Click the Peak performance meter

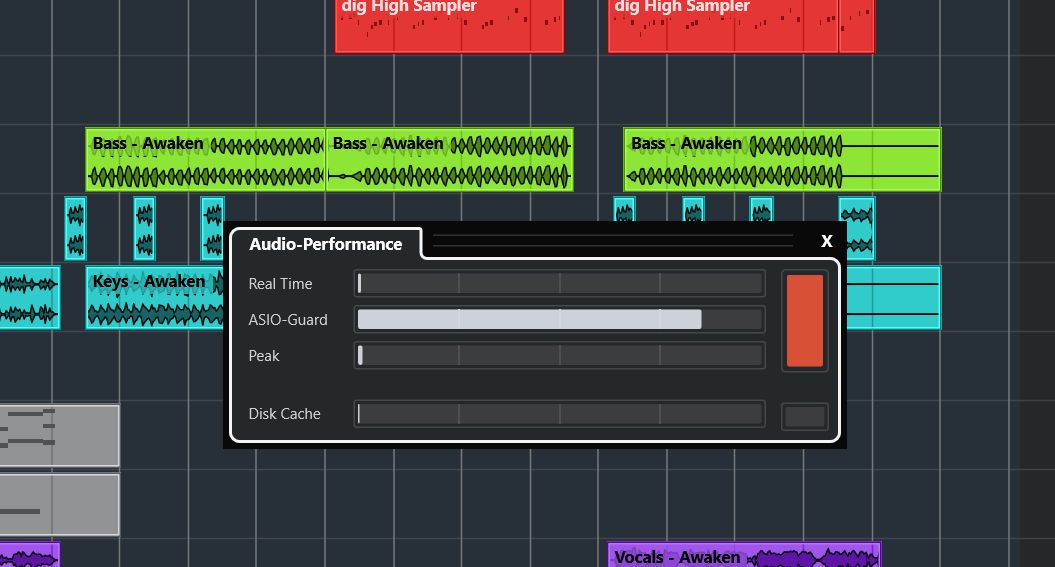559,355
